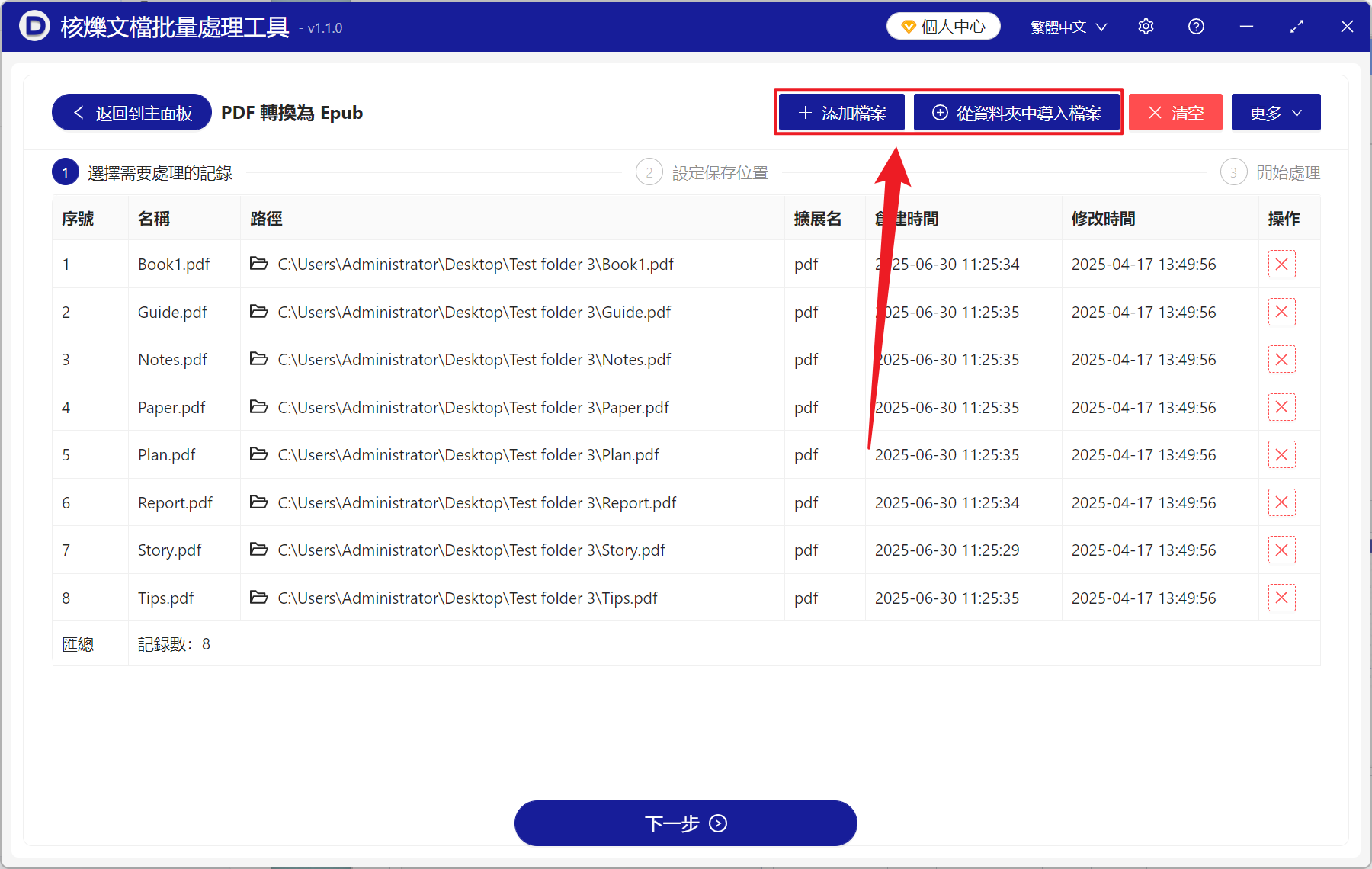This screenshot has width=1372, height=869.
Task: Clear all files with the 清空 button
Action: [x=1175, y=112]
